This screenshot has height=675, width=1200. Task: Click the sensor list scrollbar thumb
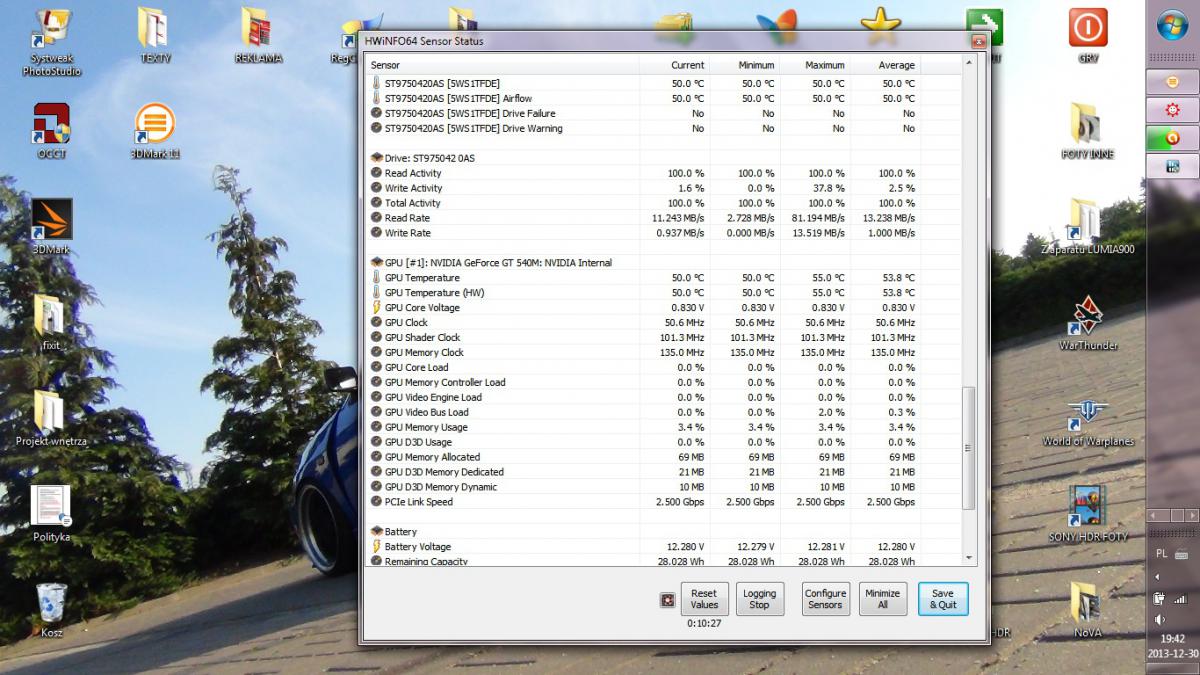click(968, 449)
